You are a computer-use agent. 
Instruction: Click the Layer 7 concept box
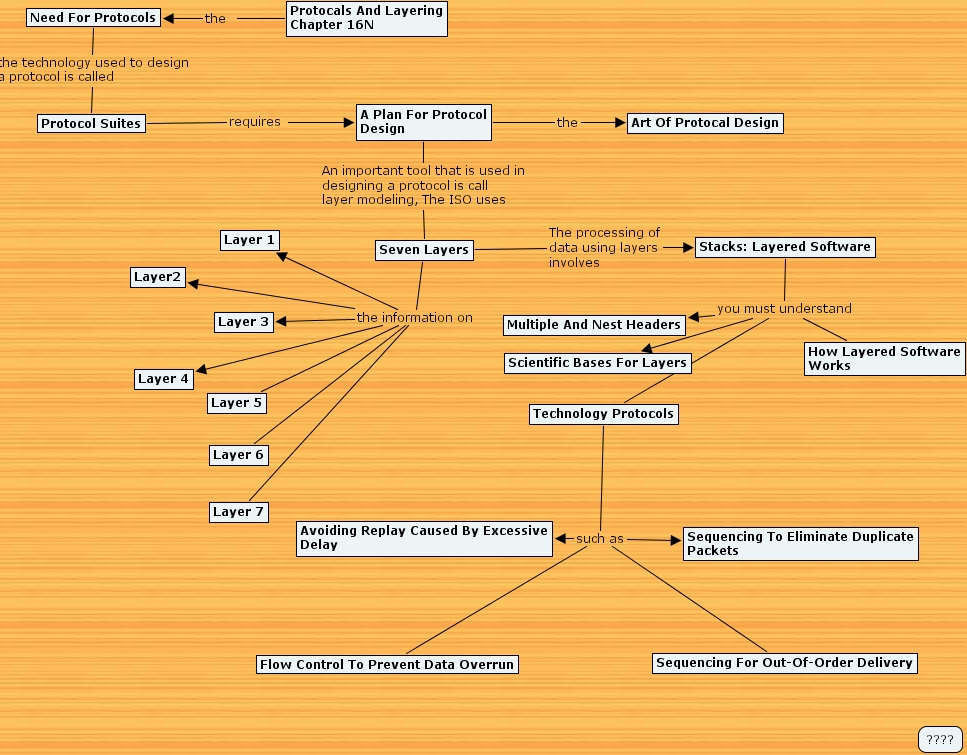(x=238, y=511)
